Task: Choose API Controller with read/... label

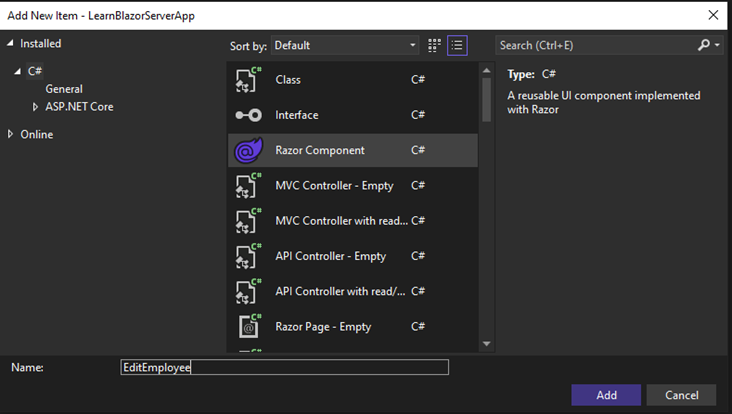Action: coord(340,291)
